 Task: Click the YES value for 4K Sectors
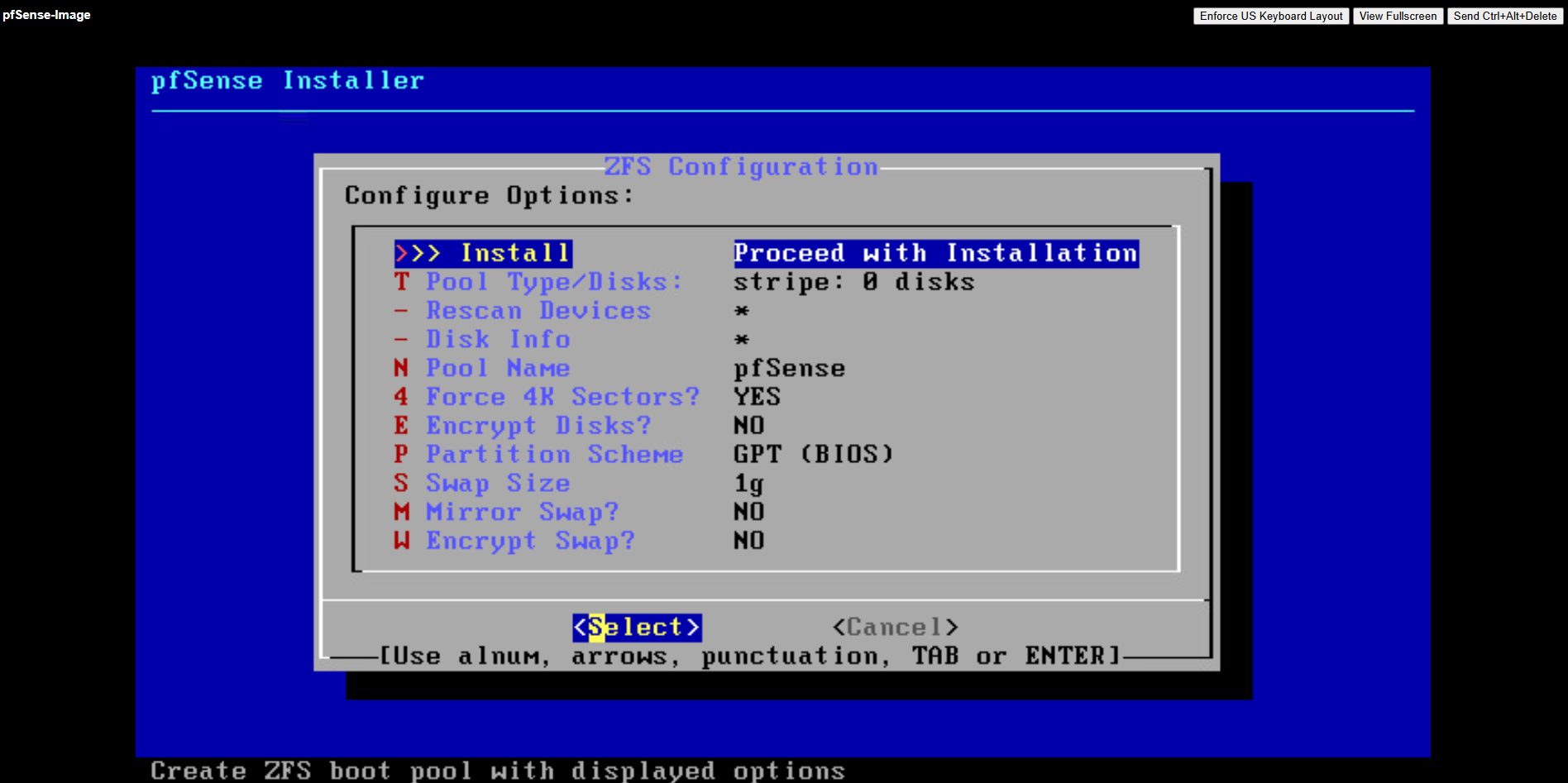tap(758, 397)
